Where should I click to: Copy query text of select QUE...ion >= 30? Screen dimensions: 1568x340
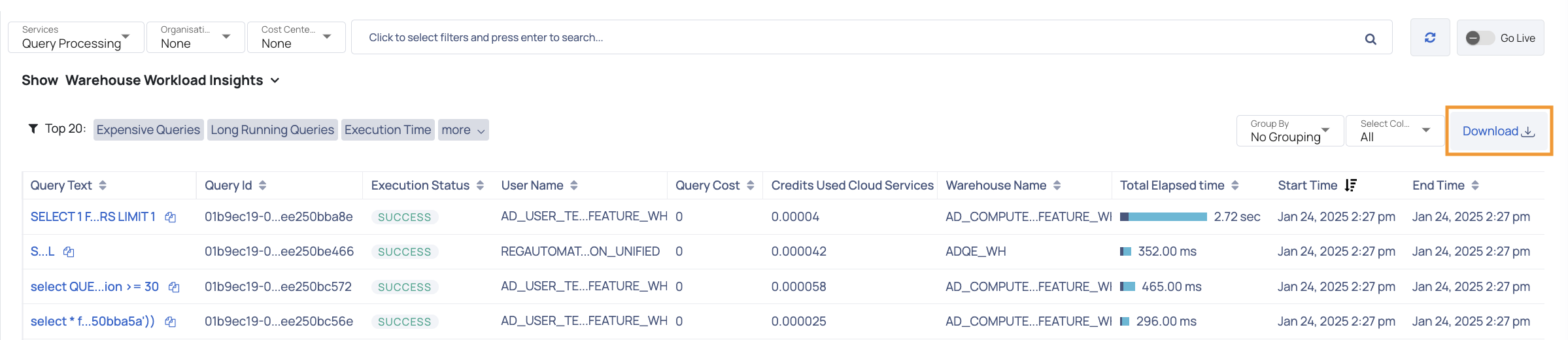(x=174, y=287)
